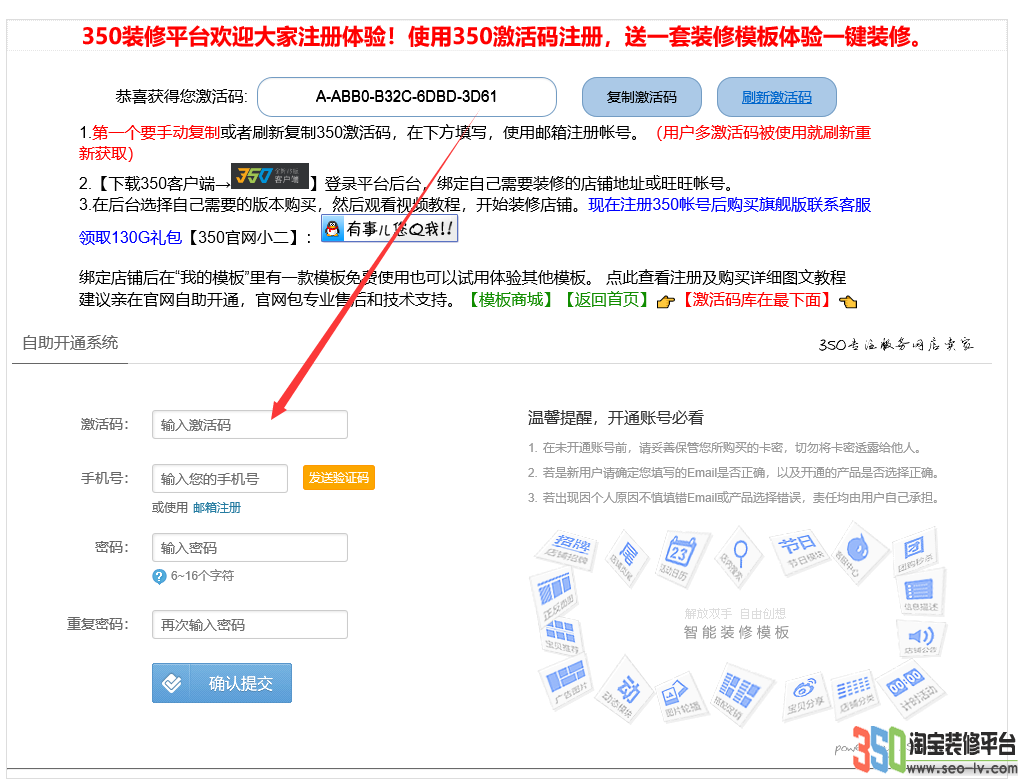Focus the 再次输入密码 field
This screenshot has width=1023, height=781.
click(x=250, y=624)
